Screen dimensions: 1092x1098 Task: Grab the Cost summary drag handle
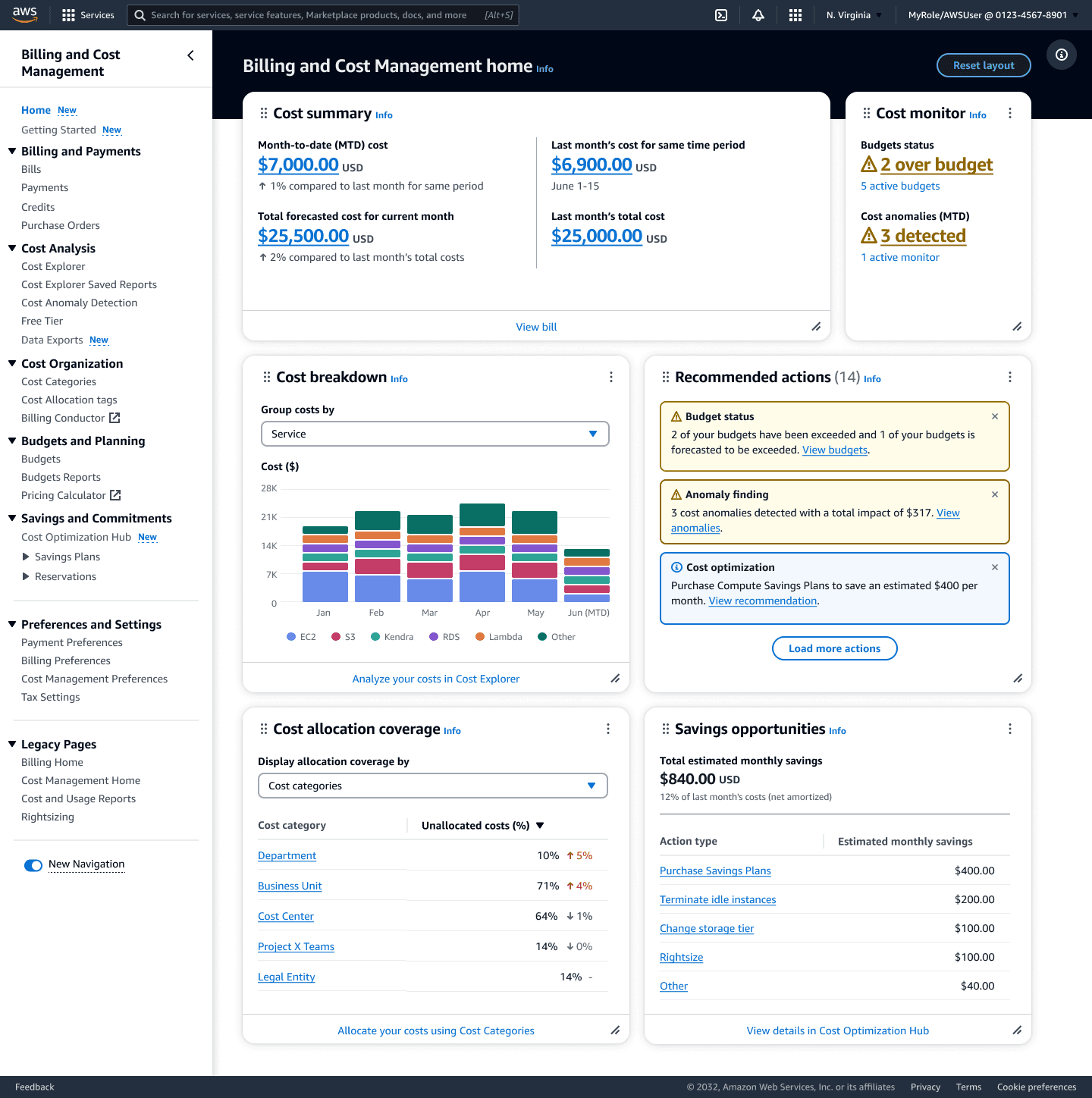[264, 113]
